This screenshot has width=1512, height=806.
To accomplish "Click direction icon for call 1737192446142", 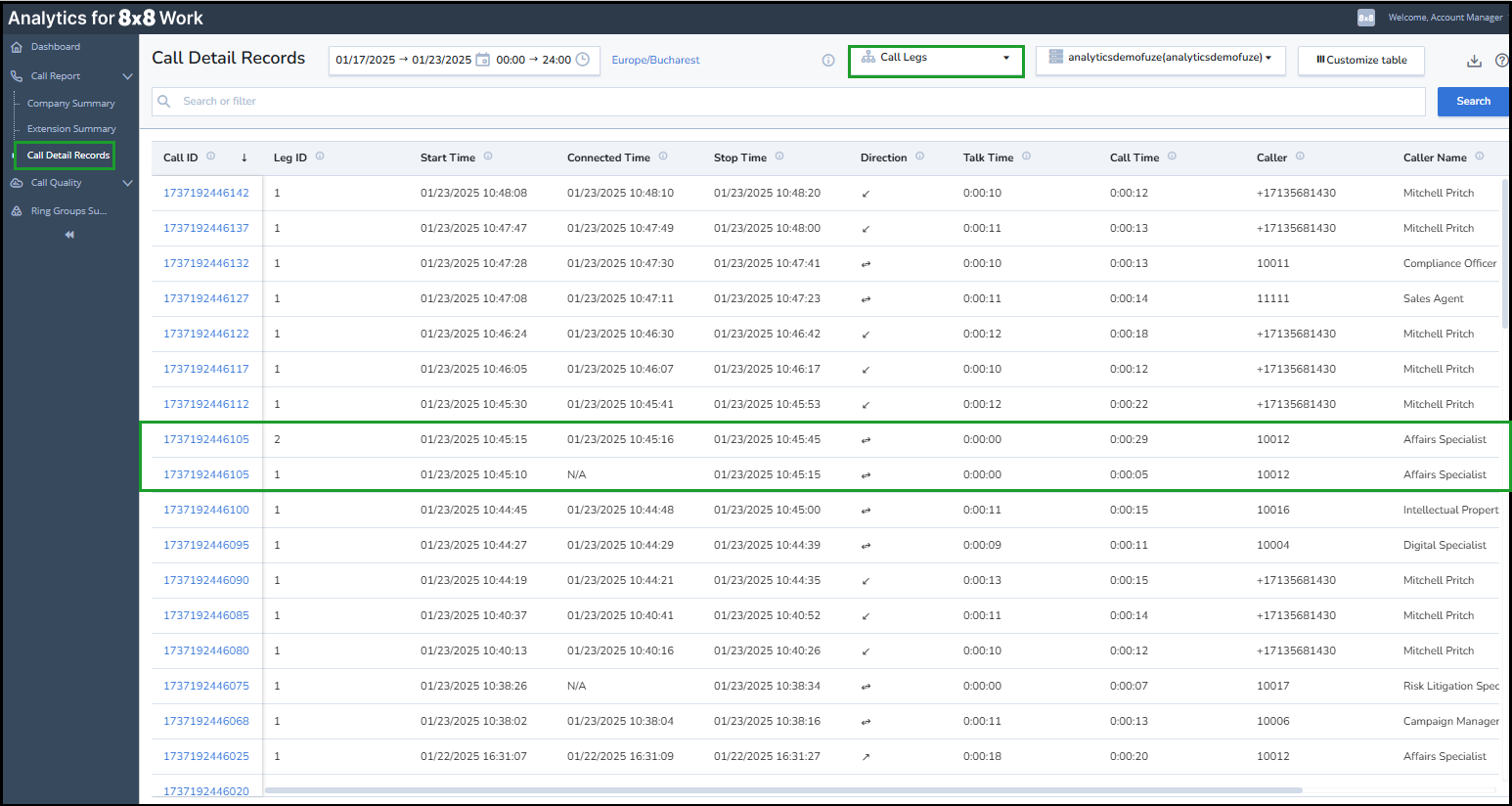I will [x=866, y=194].
